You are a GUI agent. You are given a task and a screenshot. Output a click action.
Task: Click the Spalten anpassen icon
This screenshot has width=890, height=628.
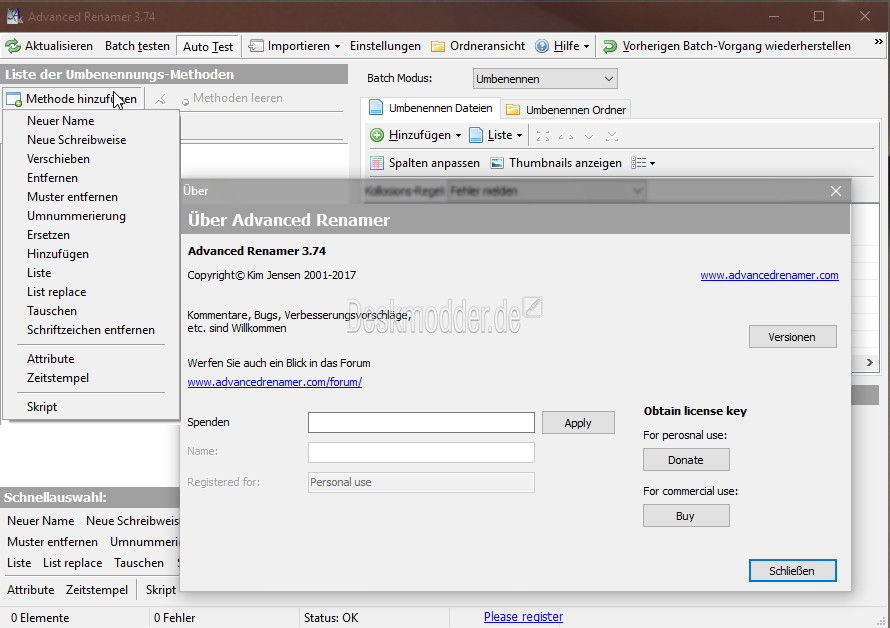[x=377, y=164]
